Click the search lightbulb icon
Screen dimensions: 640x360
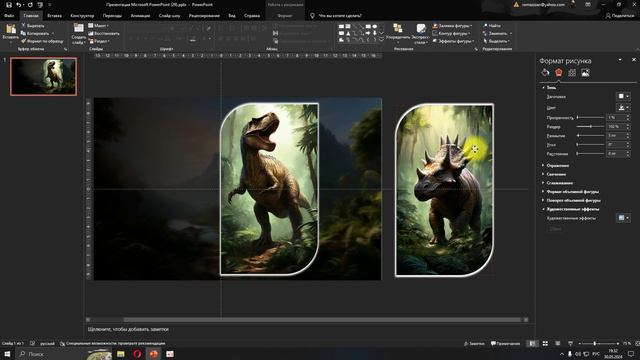312,16
